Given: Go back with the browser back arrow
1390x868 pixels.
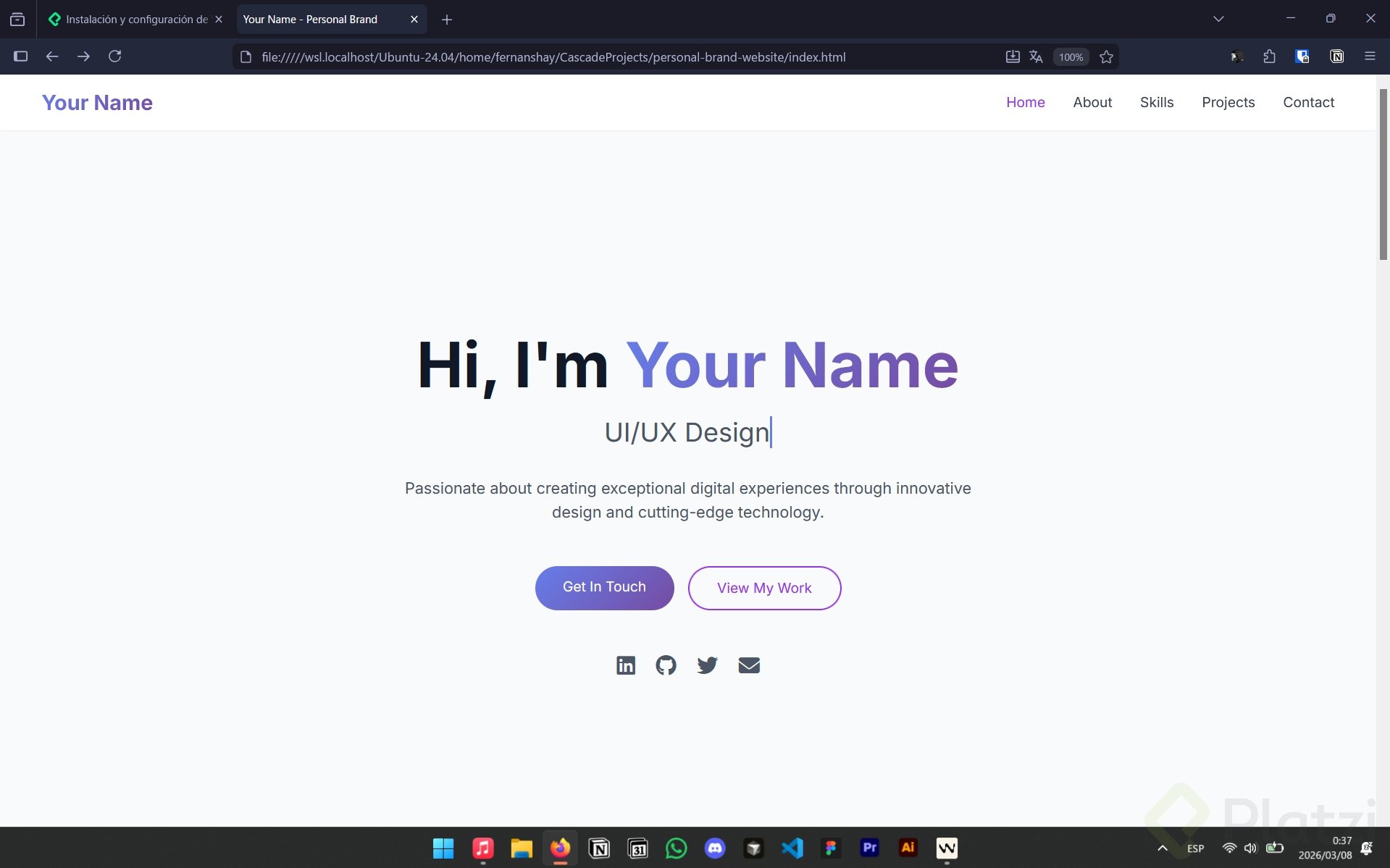Looking at the screenshot, I should pos(52,56).
